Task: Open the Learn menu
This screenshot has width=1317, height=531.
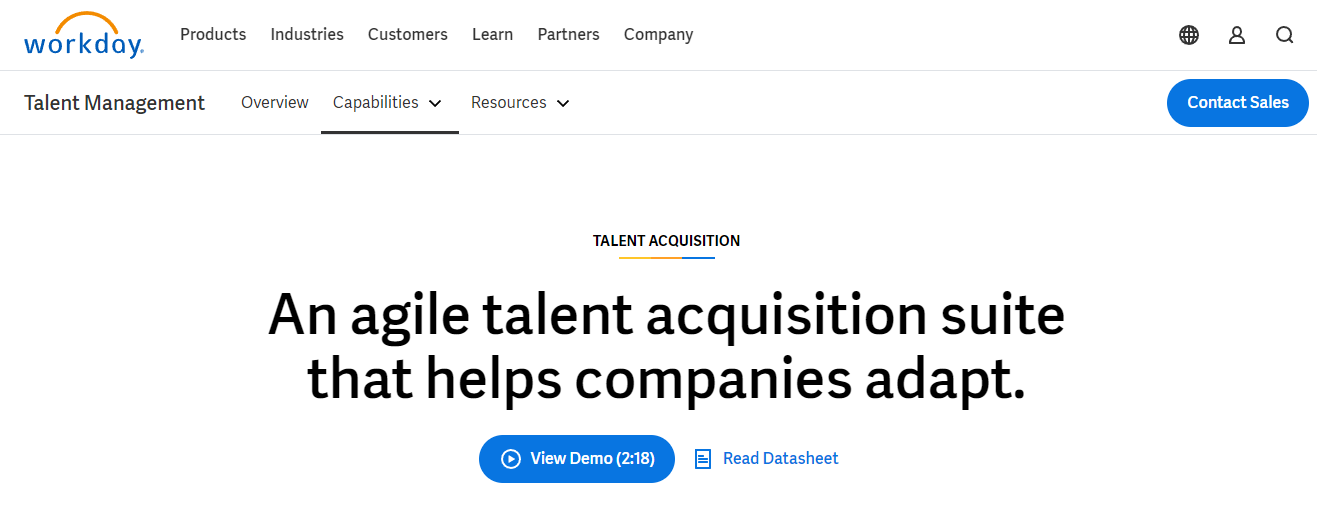Action: [x=492, y=35]
